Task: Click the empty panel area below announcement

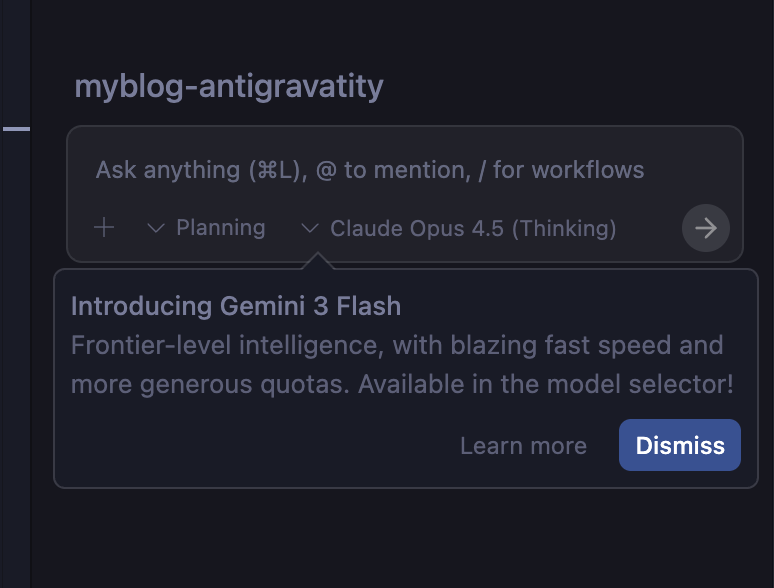Action: (x=400, y=540)
